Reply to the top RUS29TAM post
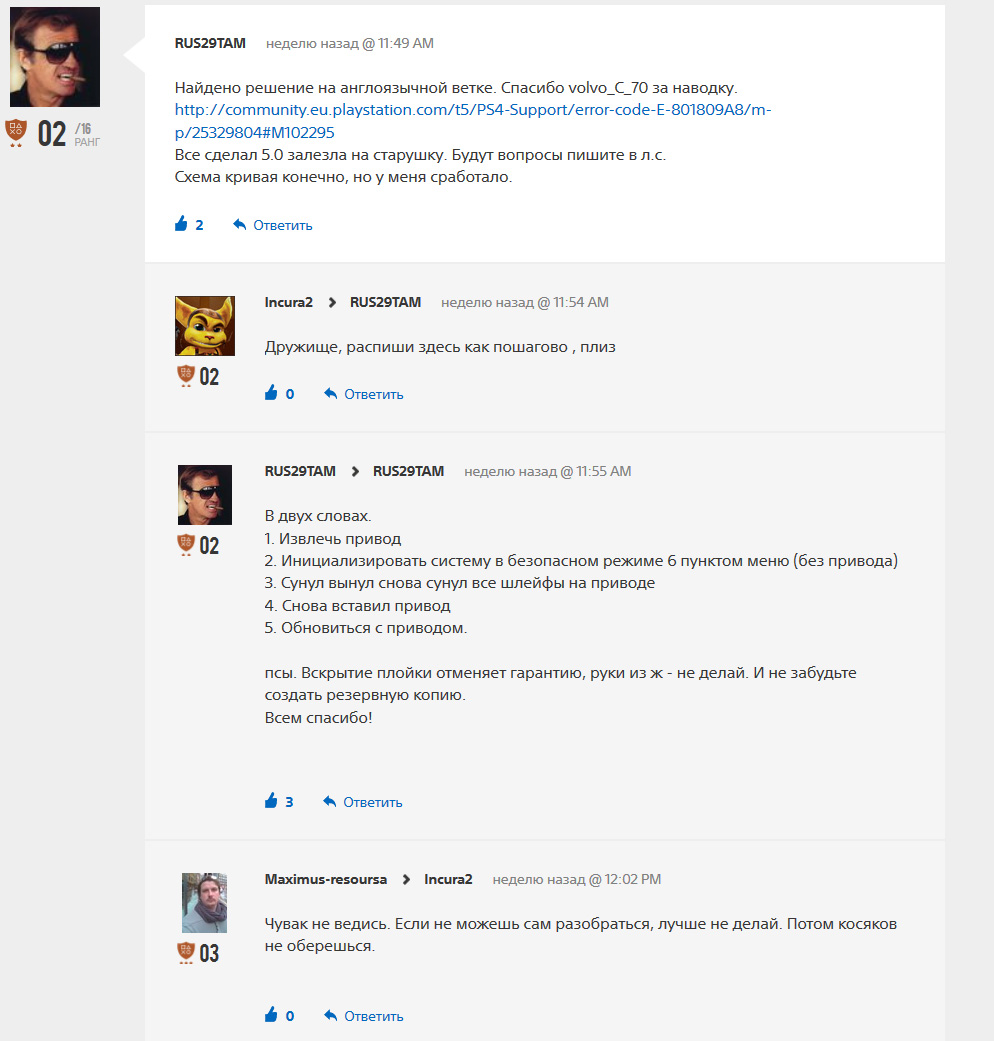Screen dimensions: 994x1041 273,225
